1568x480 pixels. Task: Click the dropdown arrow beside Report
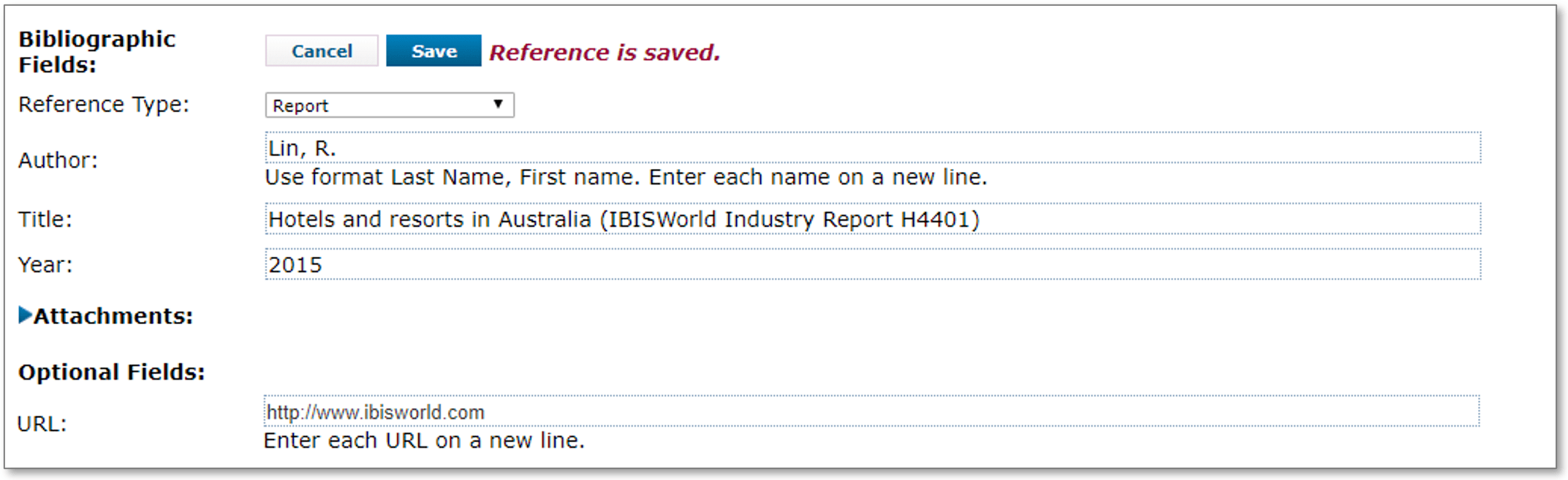(501, 105)
